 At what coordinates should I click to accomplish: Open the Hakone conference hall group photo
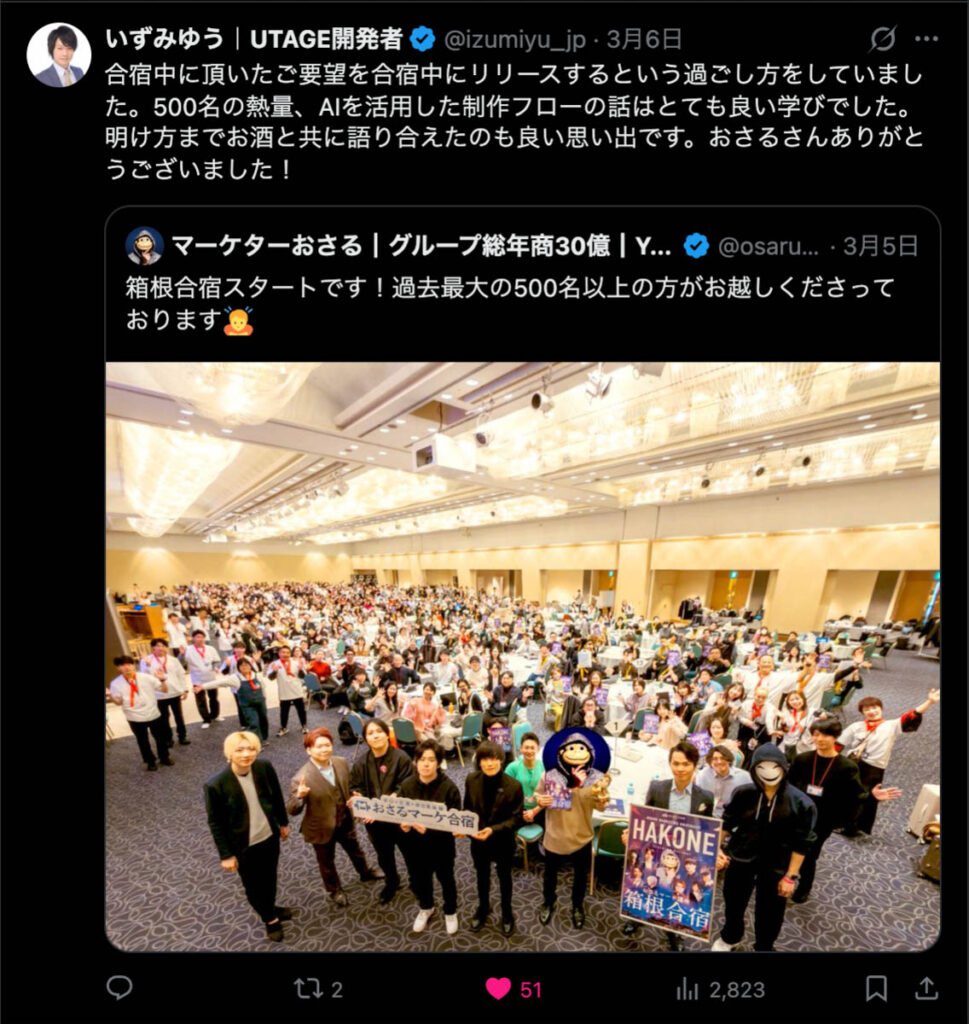(523, 656)
